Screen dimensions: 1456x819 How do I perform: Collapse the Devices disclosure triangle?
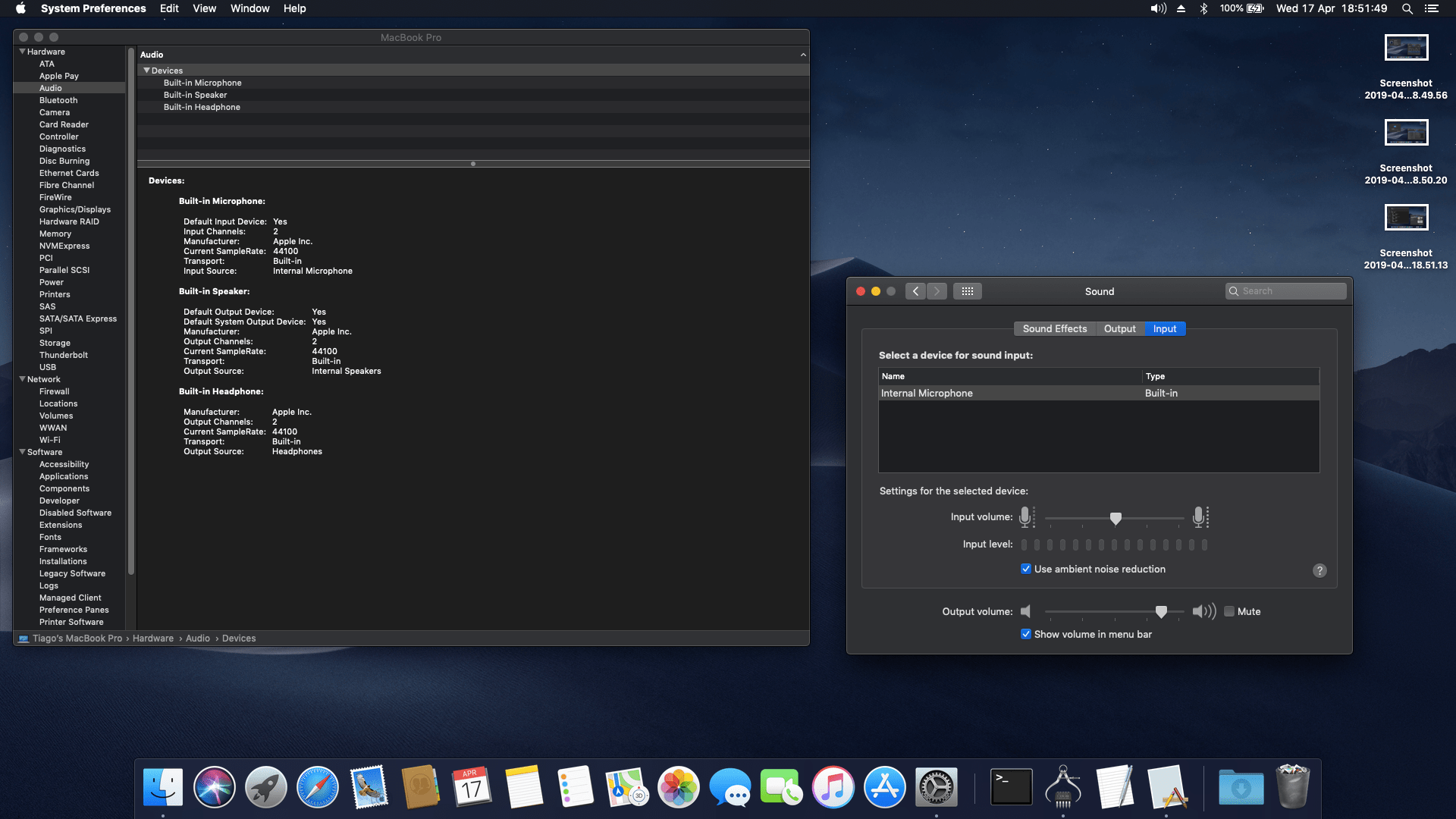pos(146,71)
